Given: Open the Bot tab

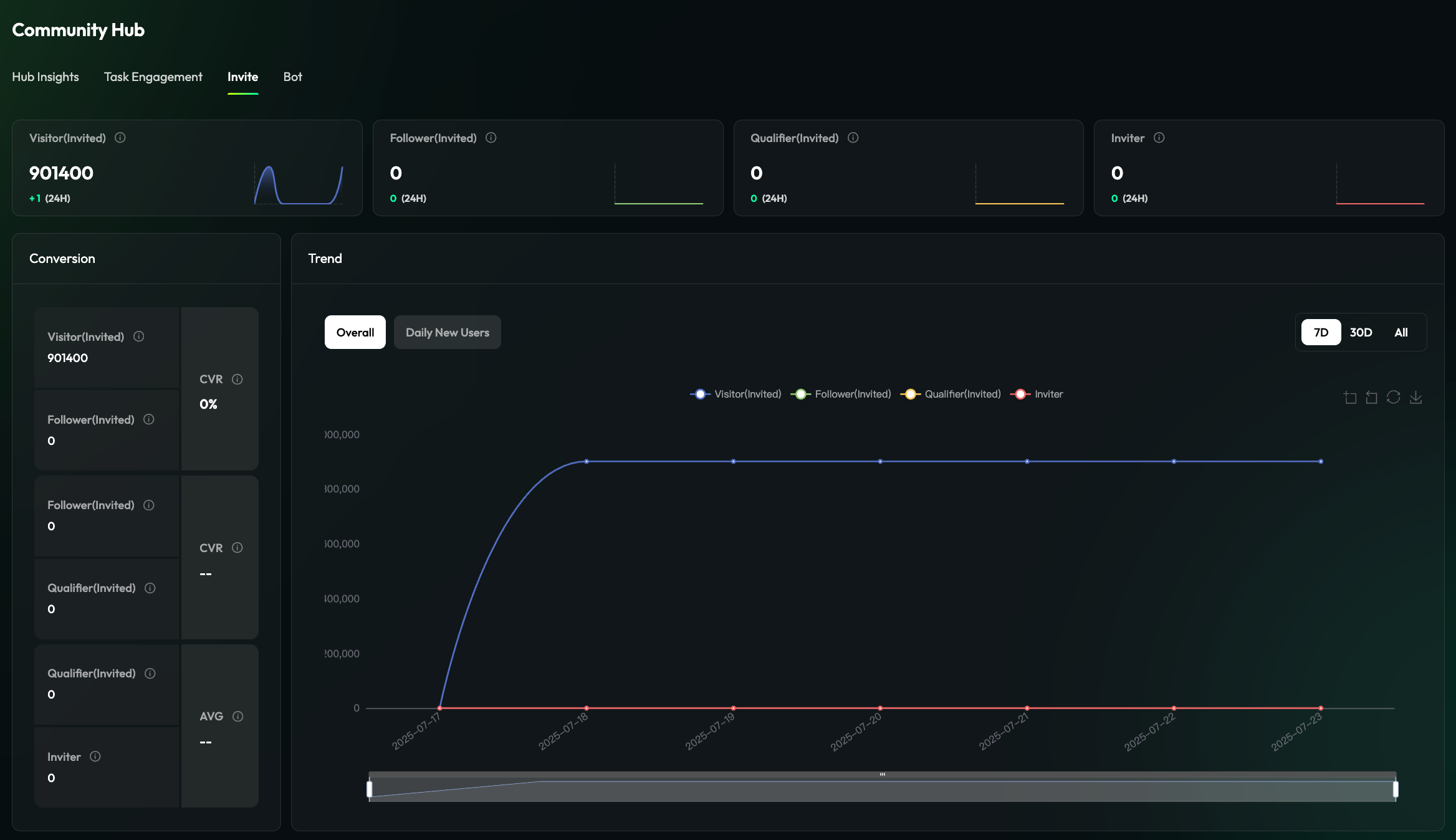Looking at the screenshot, I should 292,77.
